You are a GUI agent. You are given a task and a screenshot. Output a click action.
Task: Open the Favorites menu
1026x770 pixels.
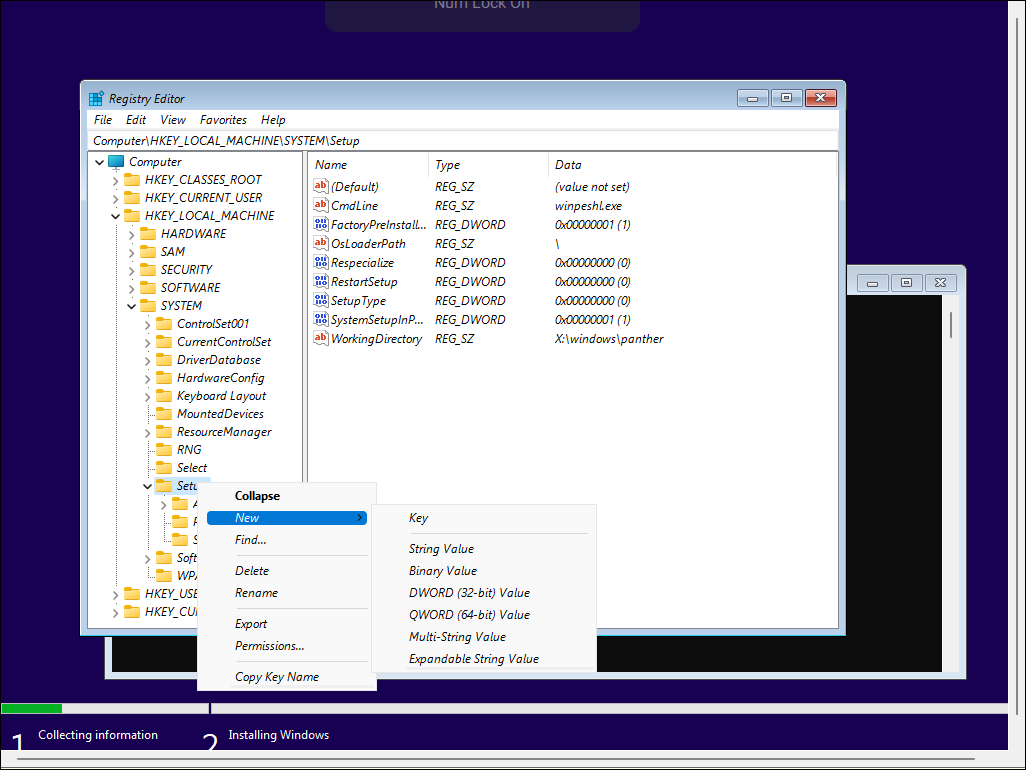click(223, 119)
